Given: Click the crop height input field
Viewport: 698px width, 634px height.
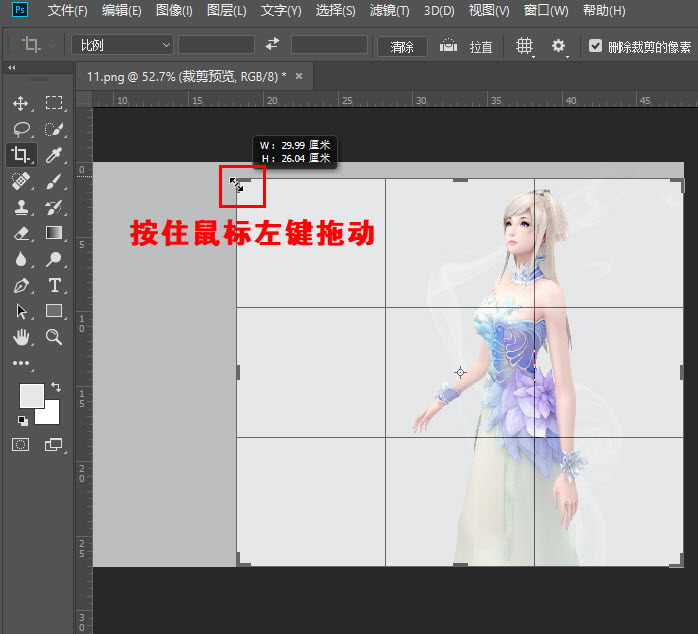Looking at the screenshot, I should [329, 45].
